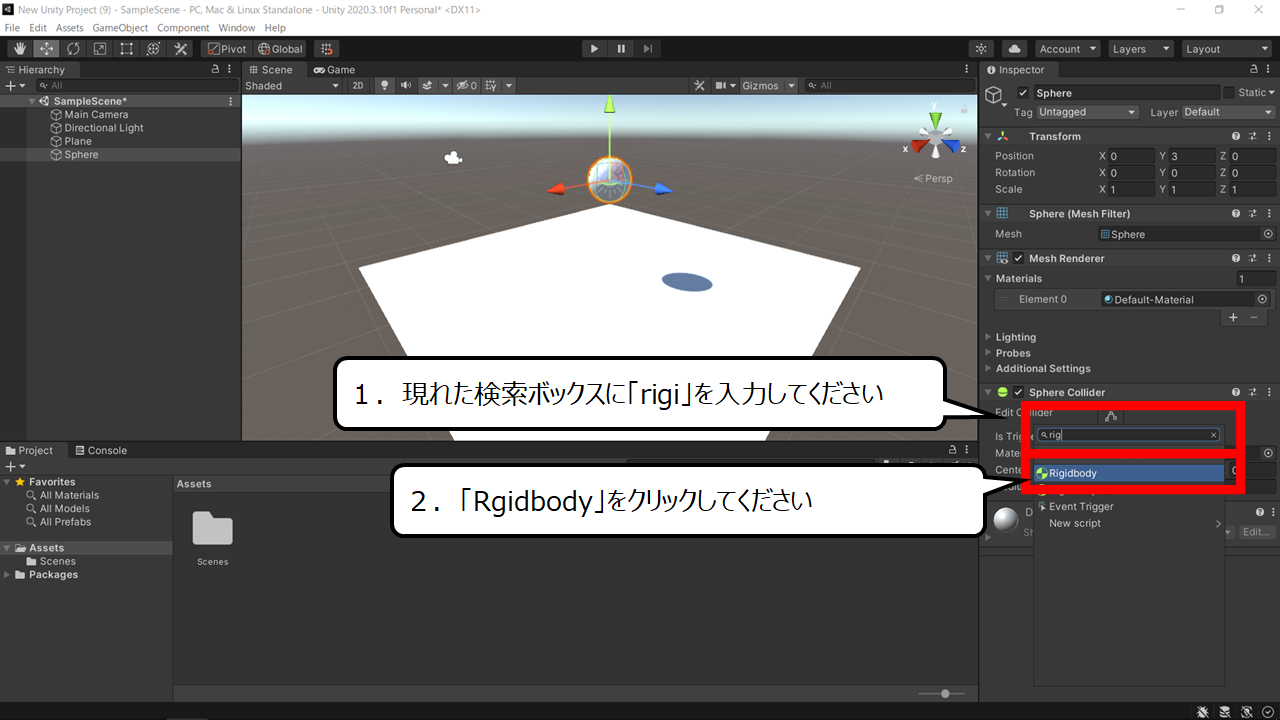Add a material with plus button
The height and width of the screenshot is (720, 1280).
[1233, 317]
